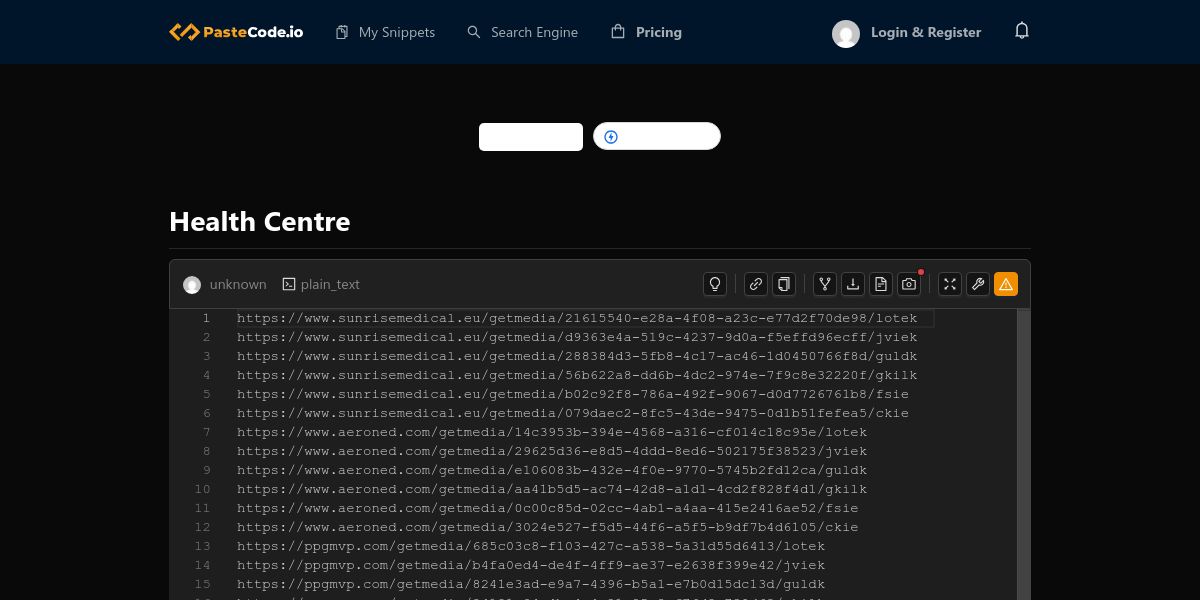Click the PasteCode.io logo
1200x600 pixels.
click(236, 32)
